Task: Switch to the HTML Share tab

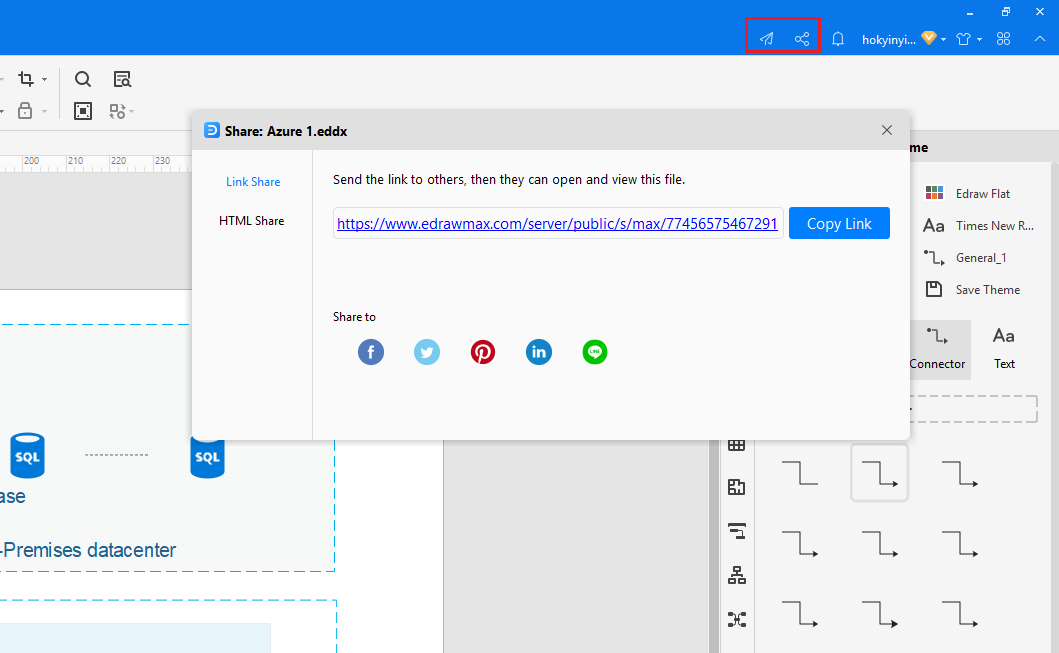Action: coord(251,221)
